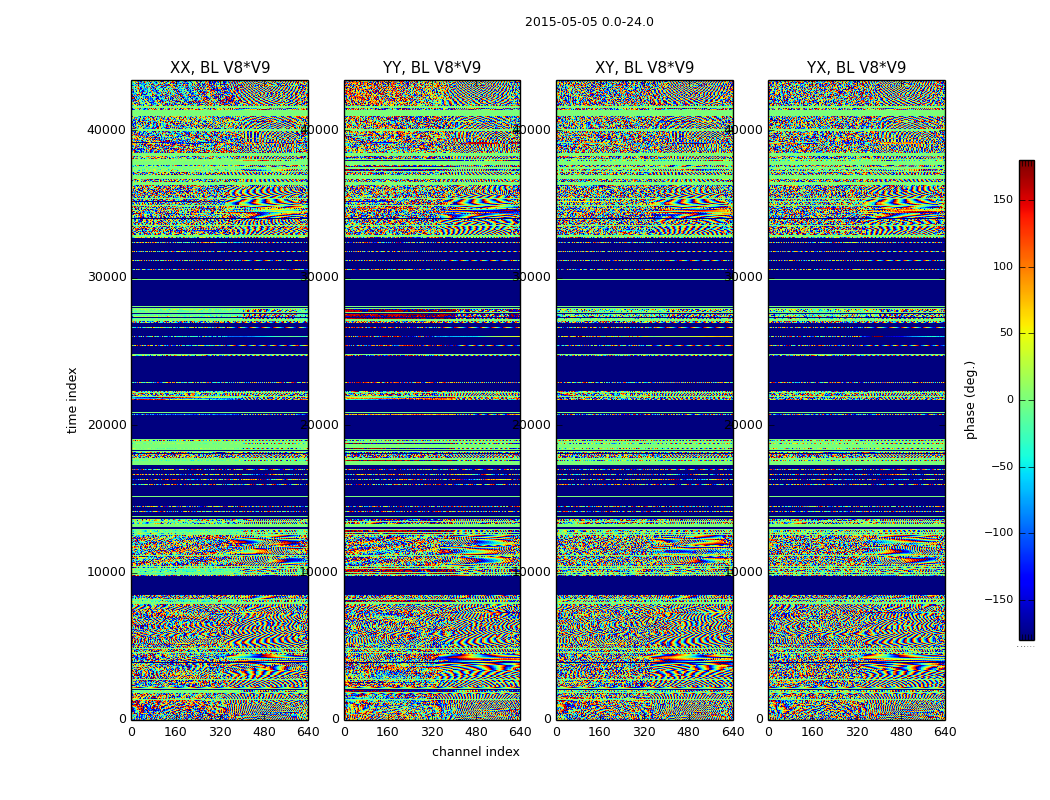Click inside the XY phase plot panel
Screen dimensions: 1050x800
point(644,400)
